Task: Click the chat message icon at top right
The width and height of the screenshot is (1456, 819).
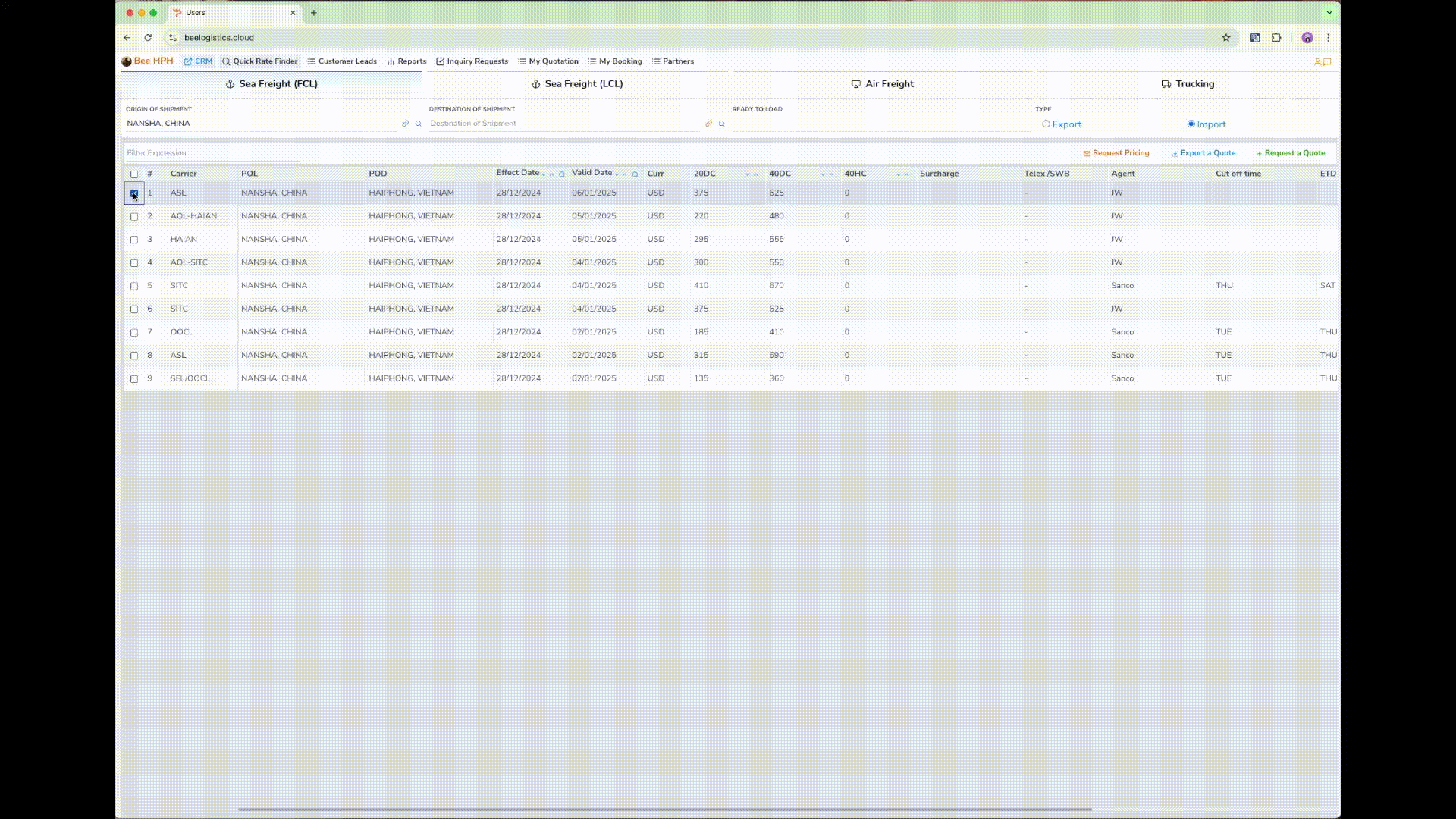Action: click(1327, 62)
